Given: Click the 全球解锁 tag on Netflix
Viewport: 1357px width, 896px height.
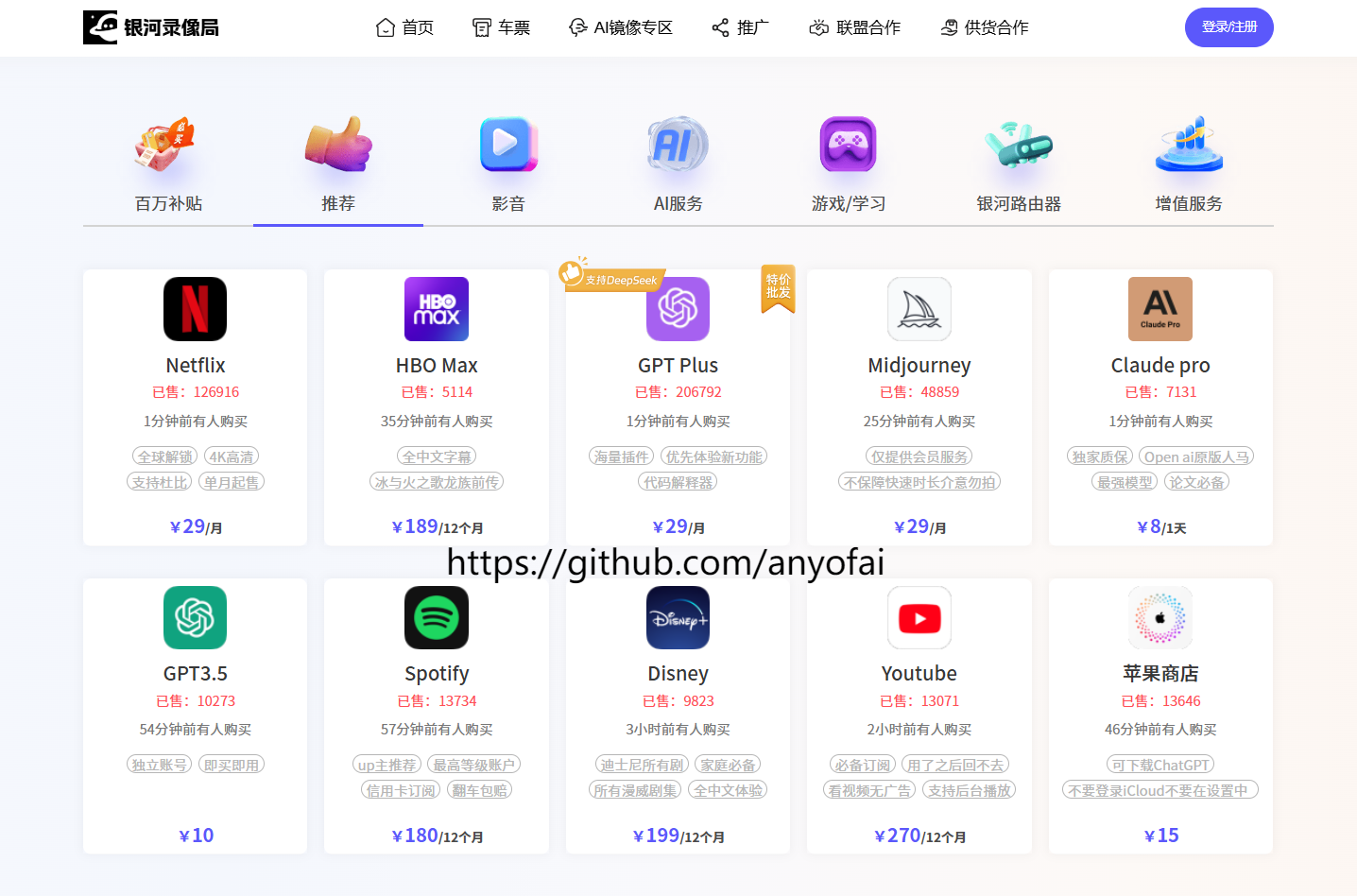Looking at the screenshot, I should (x=165, y=457).
